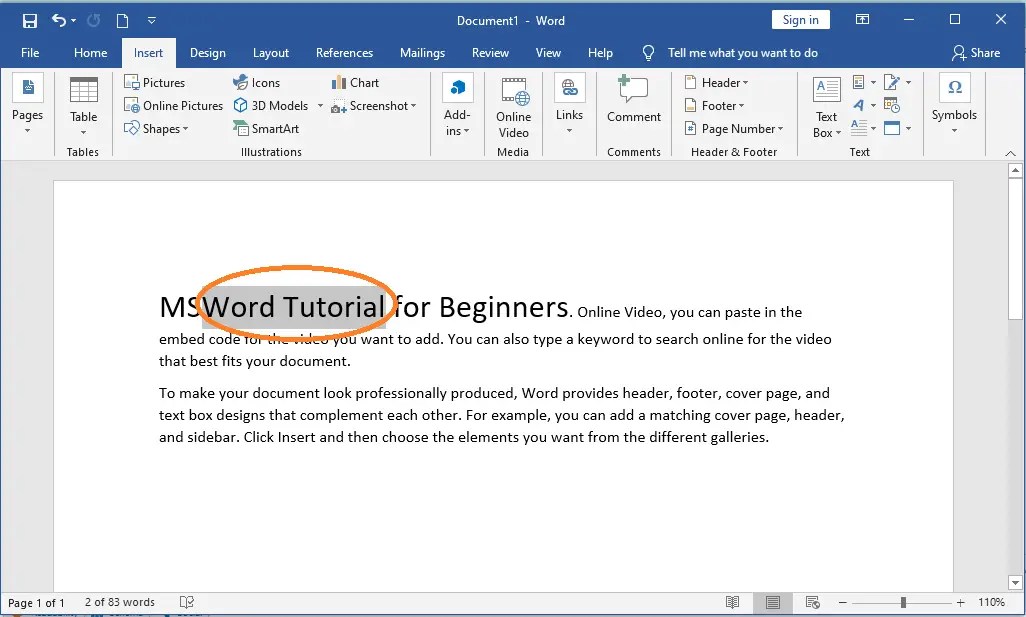Open the Footer dropdown menu
This screenshot has height=617, width=1026.
(x=715, y=105)
